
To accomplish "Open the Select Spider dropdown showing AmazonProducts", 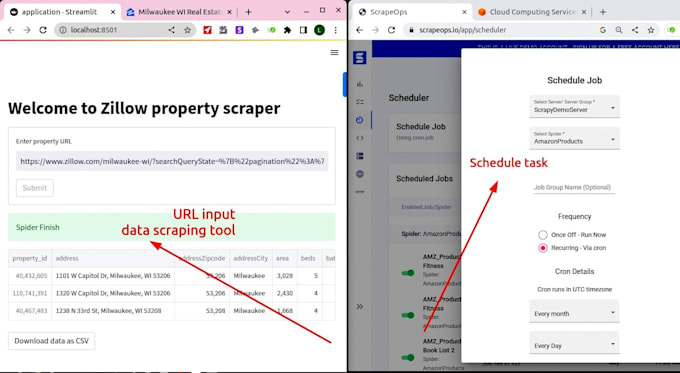I will 574,138.
